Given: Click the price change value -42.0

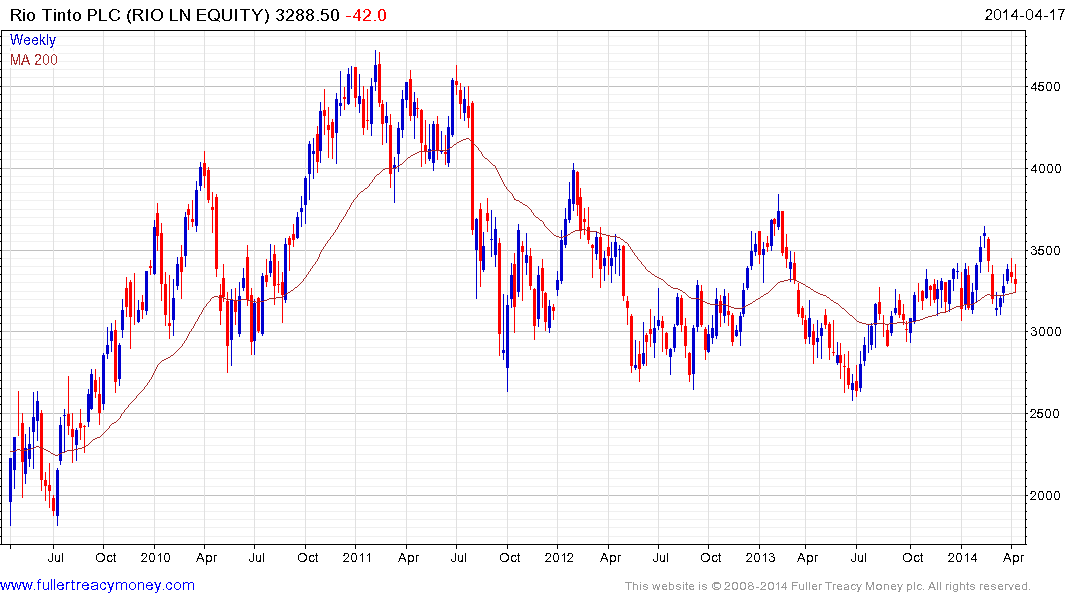Looking at the screenshot, I should tap(365, 15).
